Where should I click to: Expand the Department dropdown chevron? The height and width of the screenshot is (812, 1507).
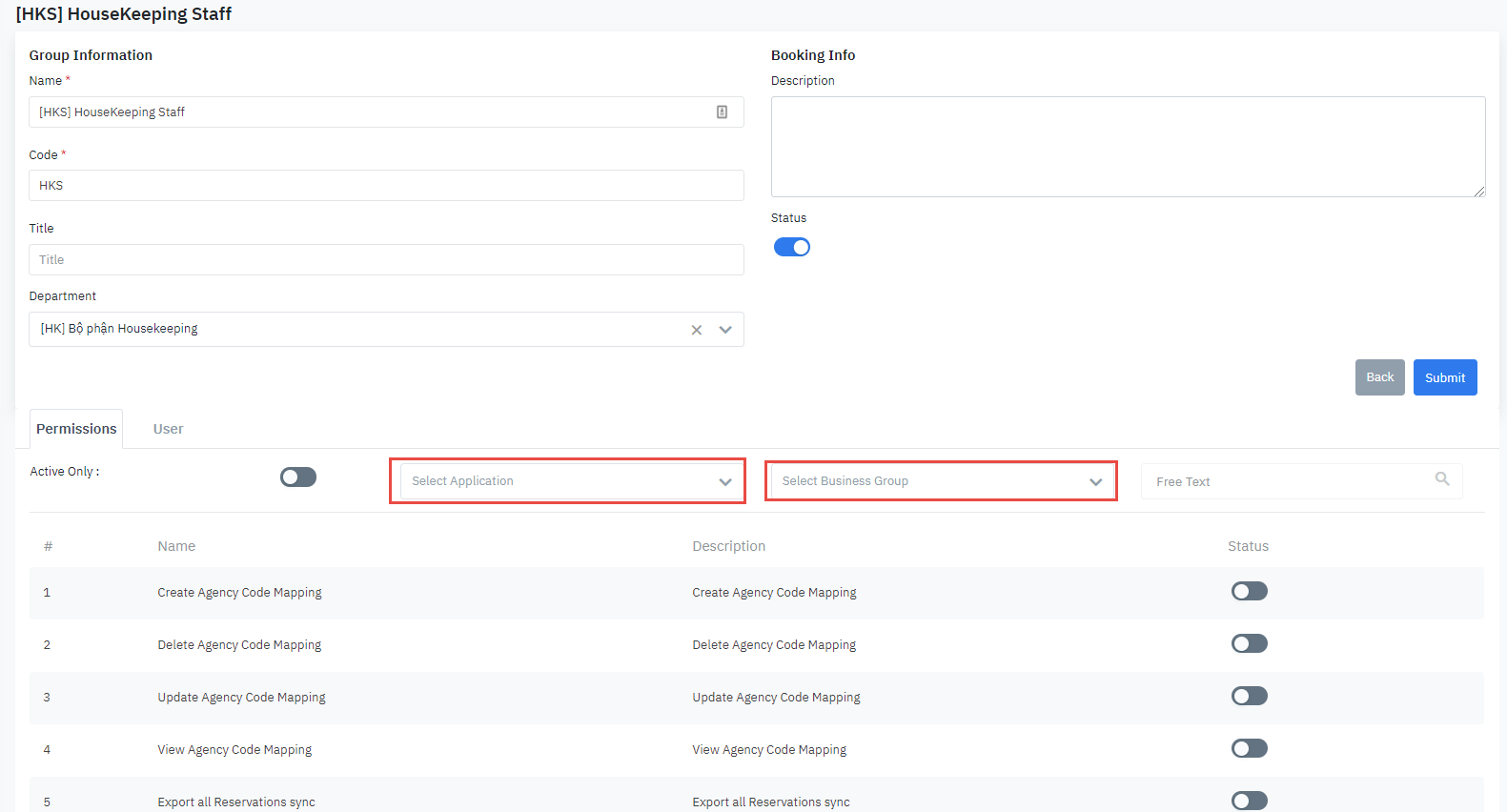[x=725, y=330]
